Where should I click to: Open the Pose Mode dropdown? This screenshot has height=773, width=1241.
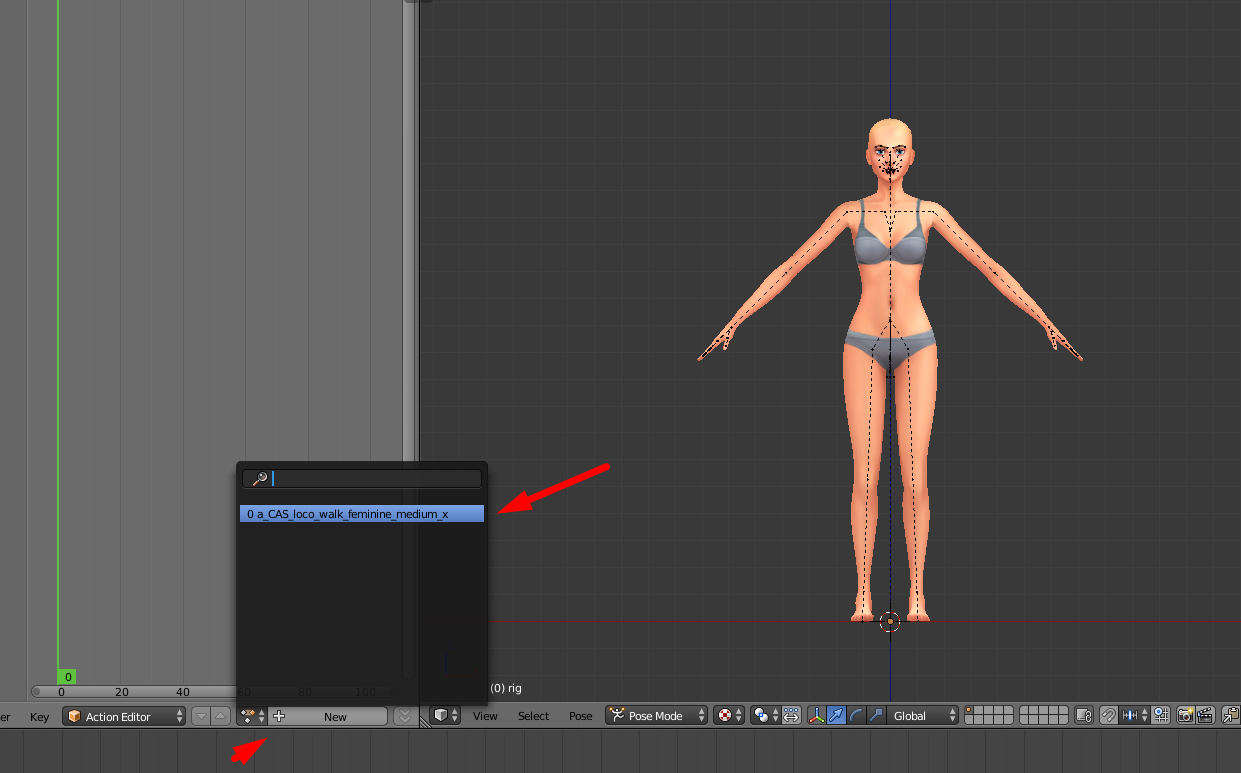point(656,716)
